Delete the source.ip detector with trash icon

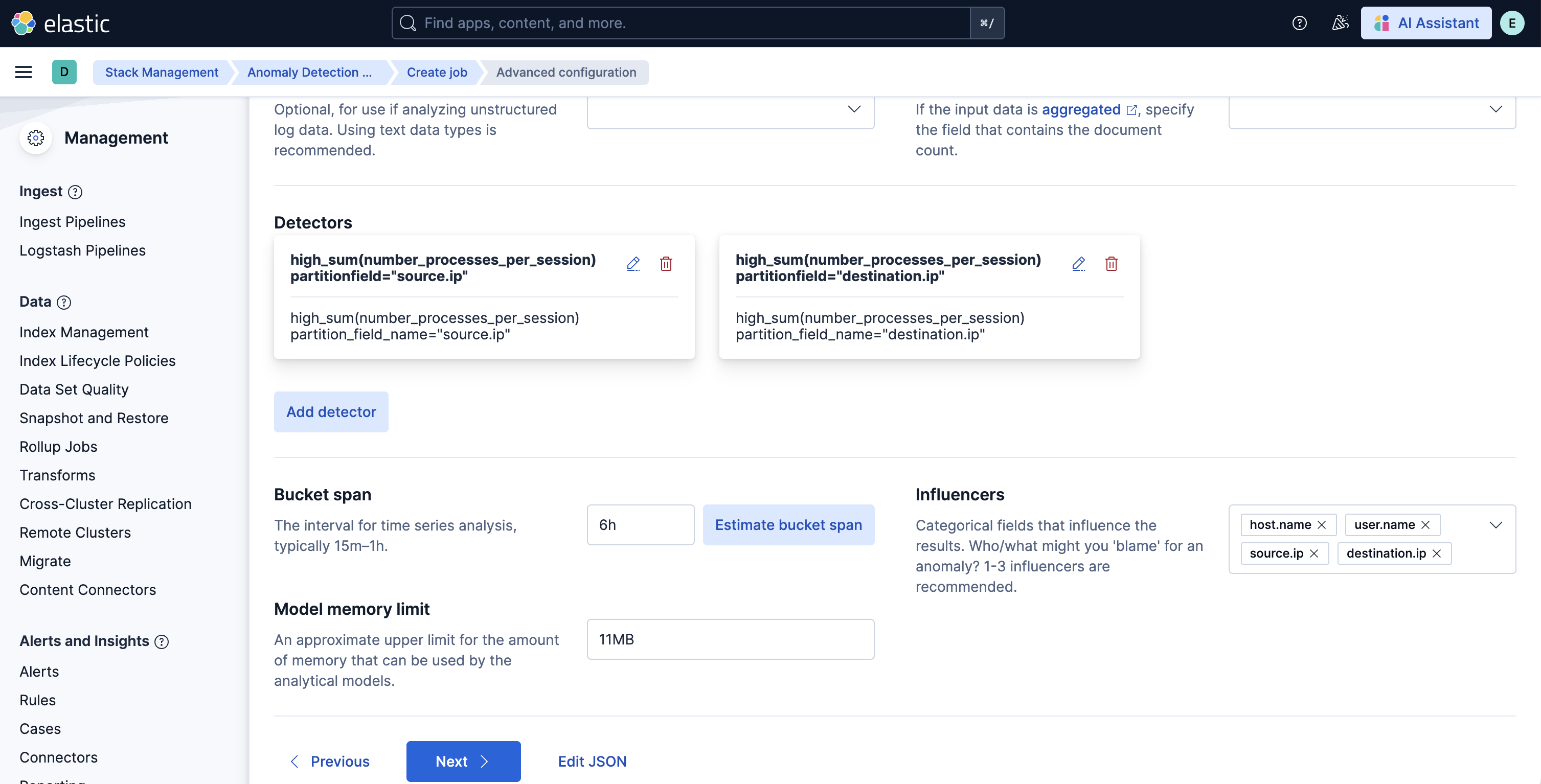click(666, 264)
